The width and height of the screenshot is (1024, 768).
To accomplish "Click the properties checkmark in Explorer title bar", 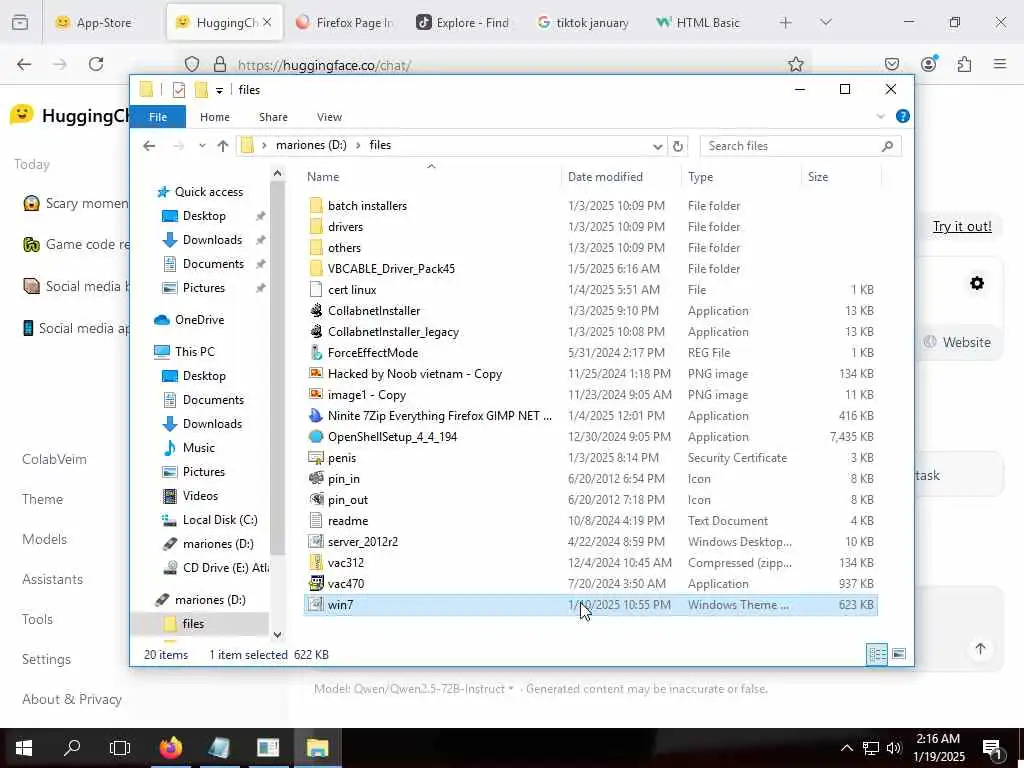I will click(x=178, y=90).
